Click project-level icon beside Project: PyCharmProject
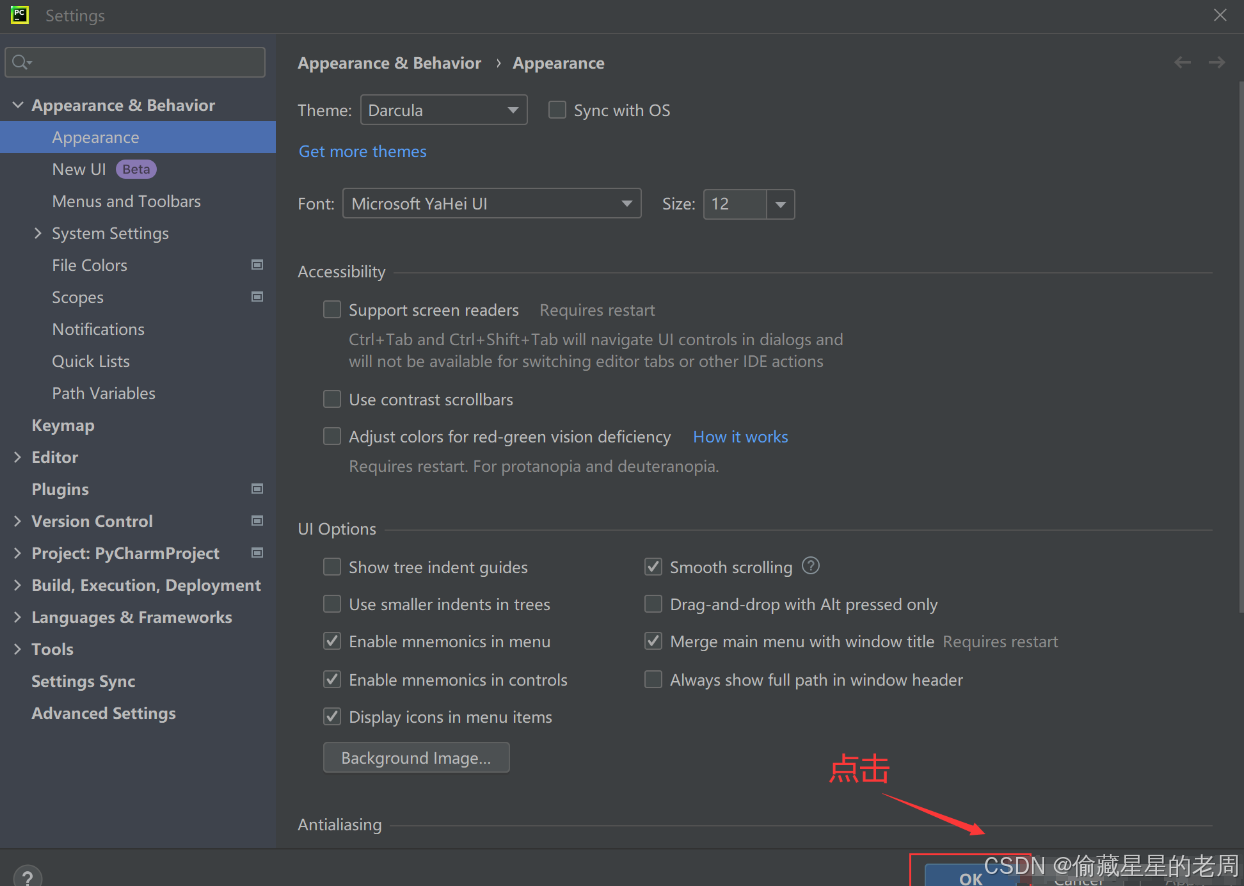 257,553
